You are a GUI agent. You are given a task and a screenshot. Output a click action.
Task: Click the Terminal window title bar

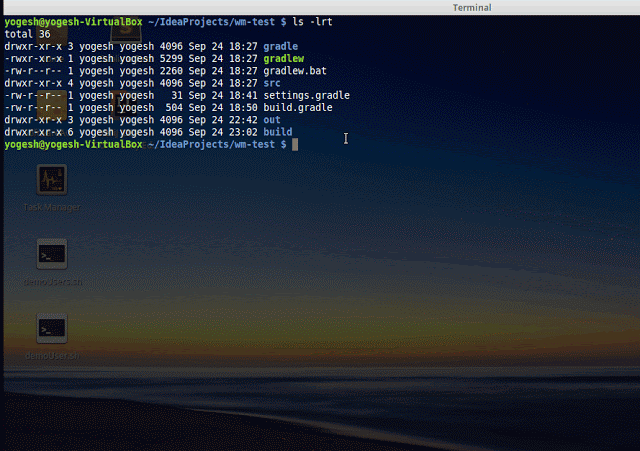pyautogui.click(x=320, y=7)
